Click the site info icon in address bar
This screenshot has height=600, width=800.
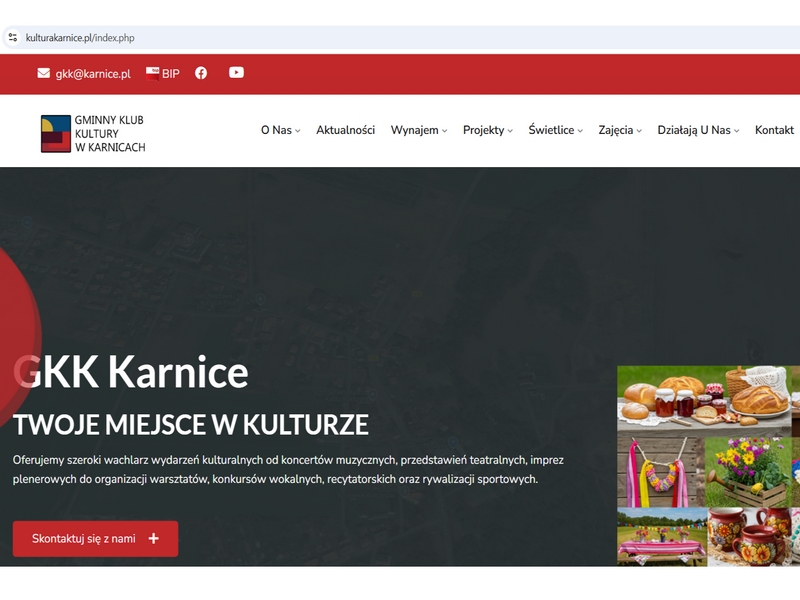[13, 38]
